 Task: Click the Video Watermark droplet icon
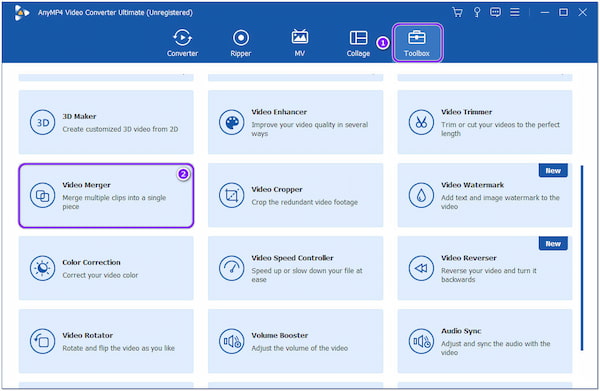coord(421,196)
